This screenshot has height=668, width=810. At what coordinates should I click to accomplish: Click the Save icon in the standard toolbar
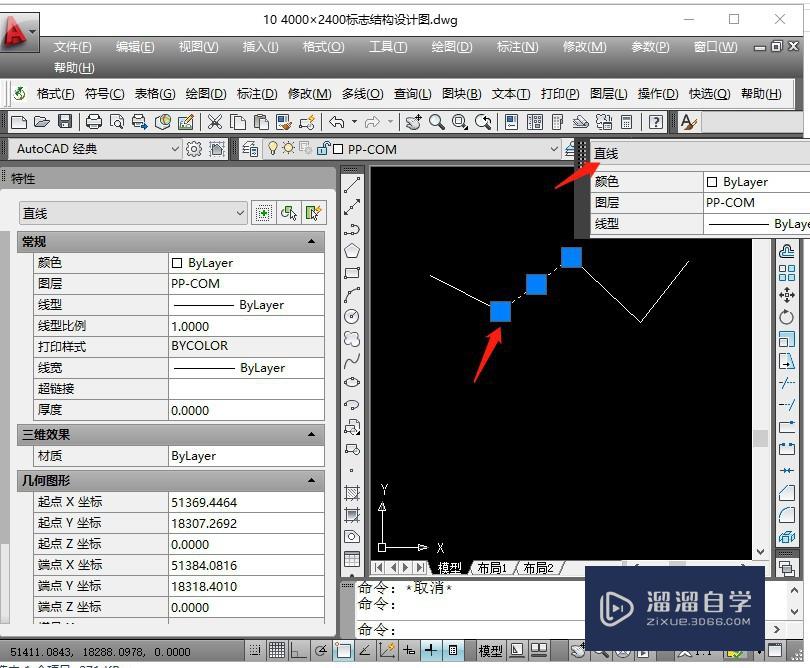click(64, 122)
